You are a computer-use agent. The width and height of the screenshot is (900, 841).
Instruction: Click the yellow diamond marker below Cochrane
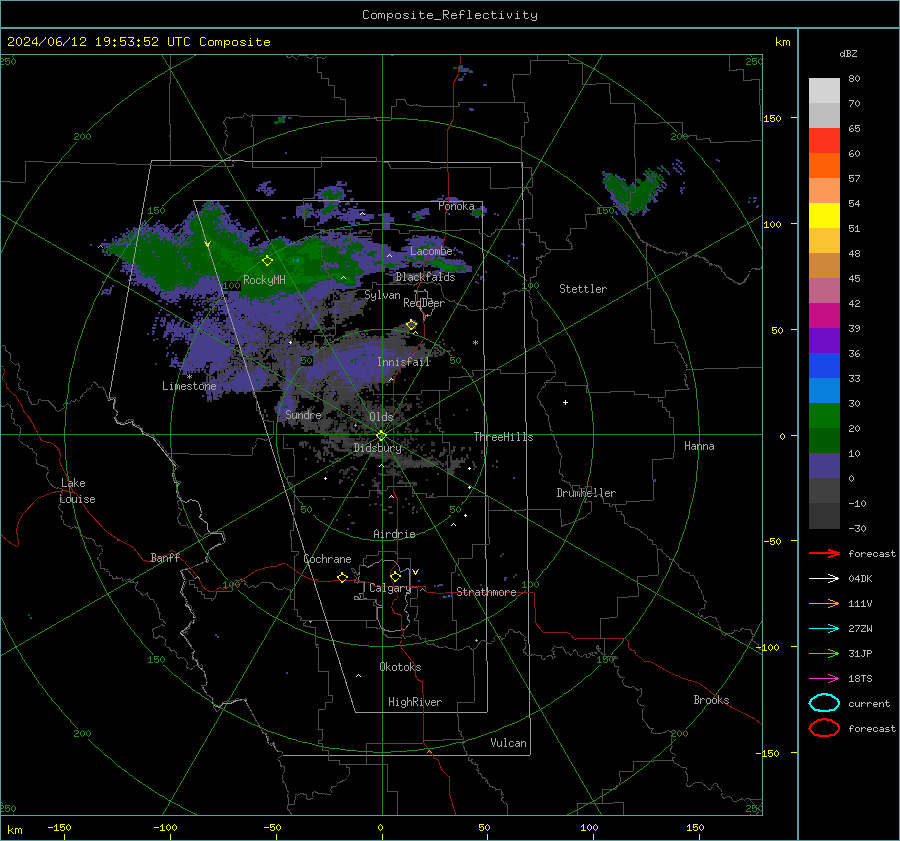click(343, 578)
